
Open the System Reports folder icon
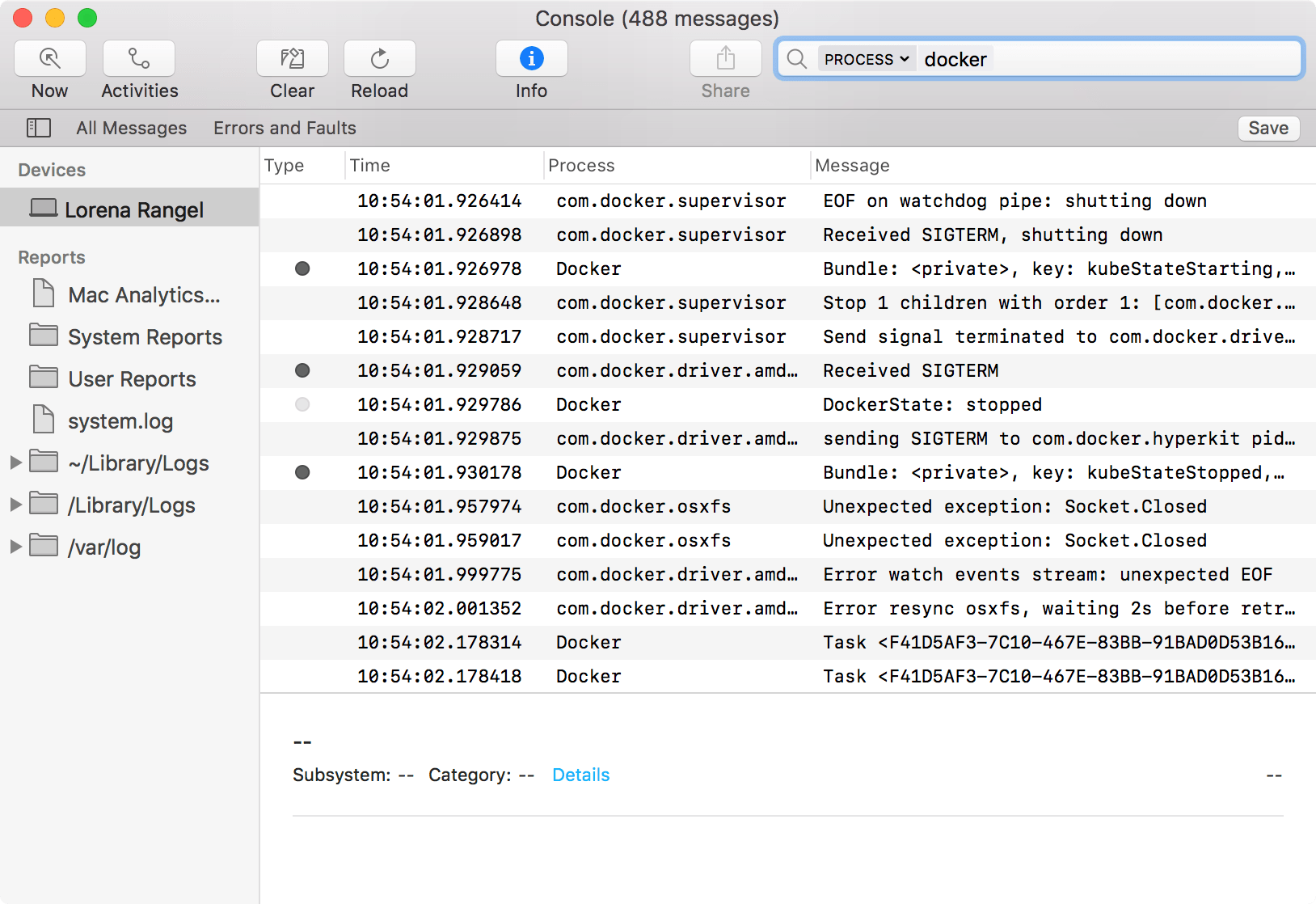tap(144, 336)
